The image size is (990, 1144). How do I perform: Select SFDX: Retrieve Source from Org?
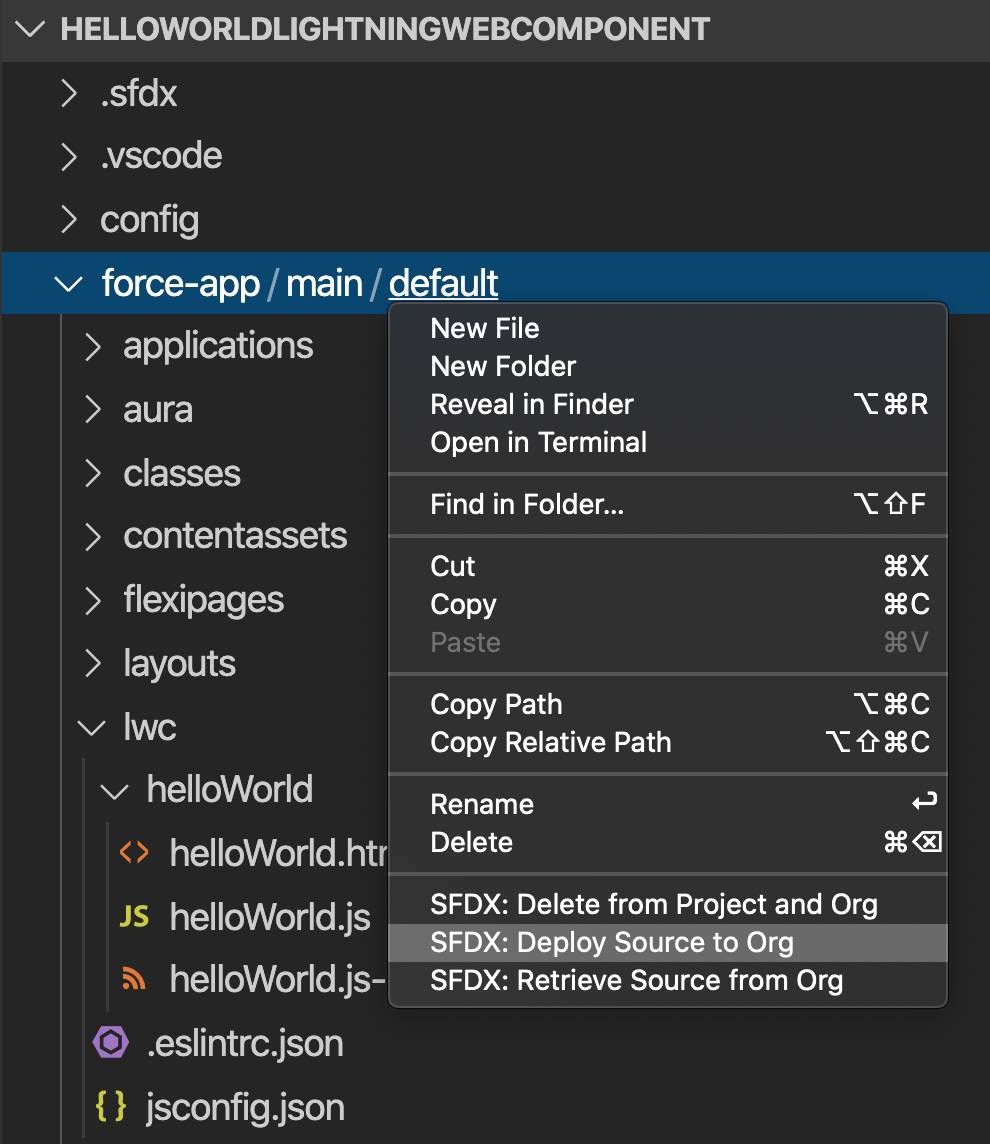[x=636, y=980]
